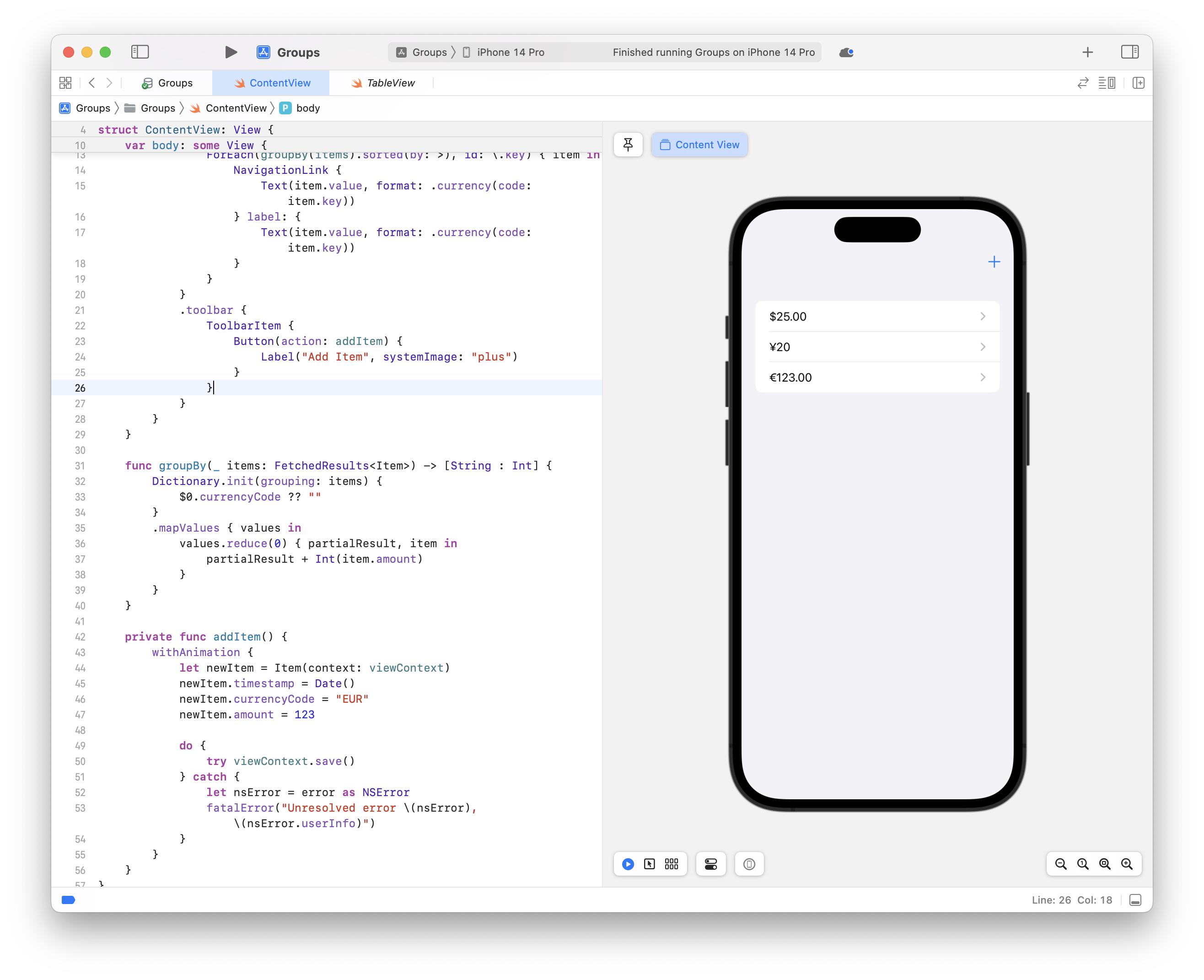Viewport: 1204px width, 980px height.
Task: Zoom out the preview canvas
Action: coord(1061,864)
